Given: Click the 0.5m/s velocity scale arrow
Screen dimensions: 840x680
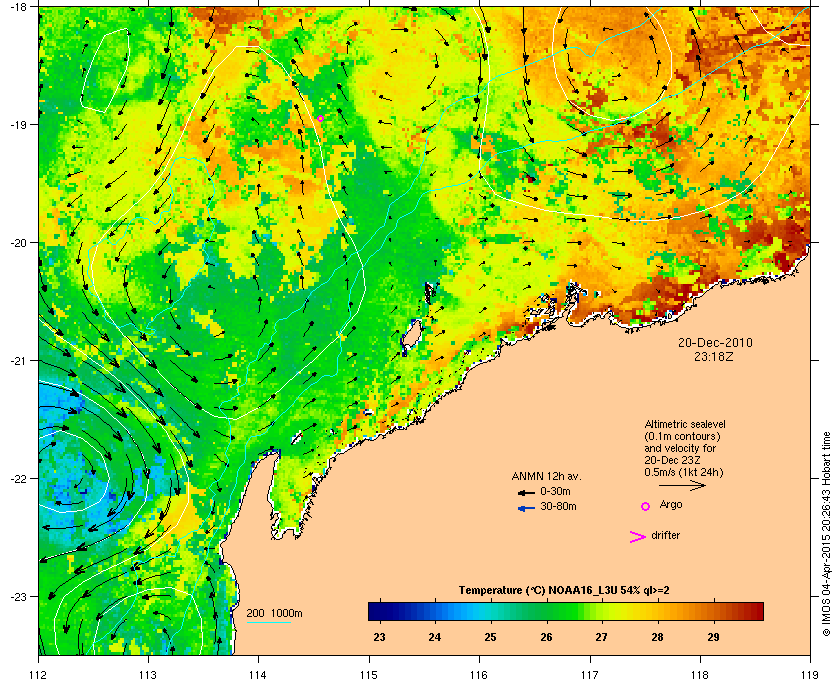Looking at the screenshot, I should click(682, 485).
